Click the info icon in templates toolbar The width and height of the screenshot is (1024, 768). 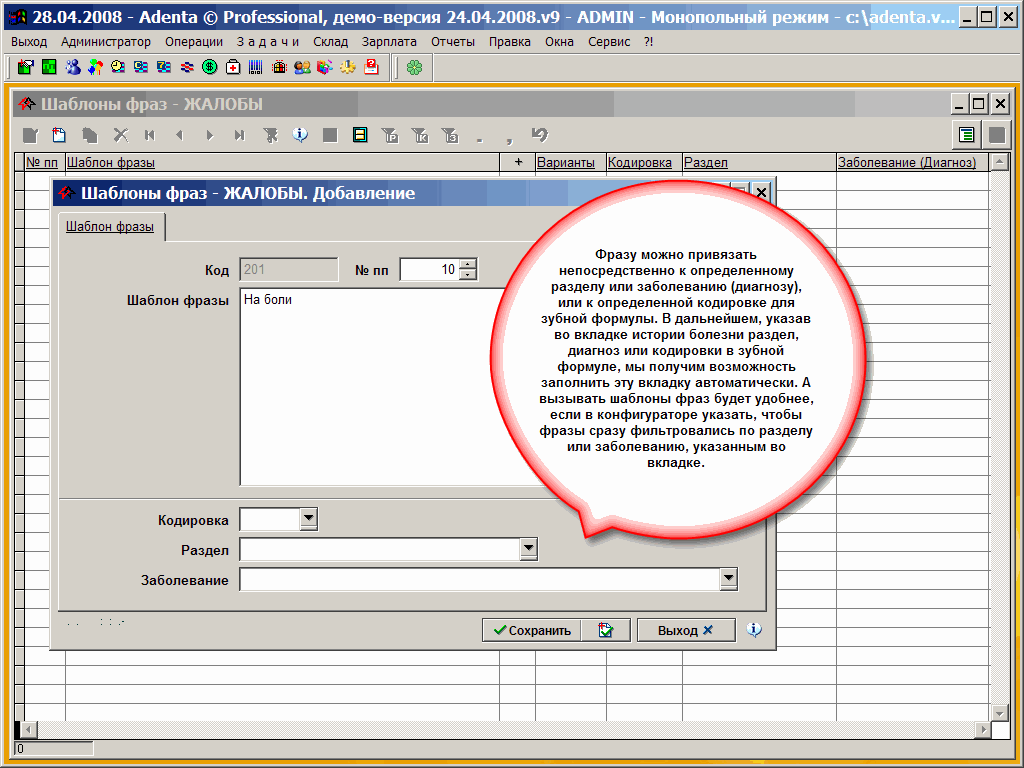[300, 135]
